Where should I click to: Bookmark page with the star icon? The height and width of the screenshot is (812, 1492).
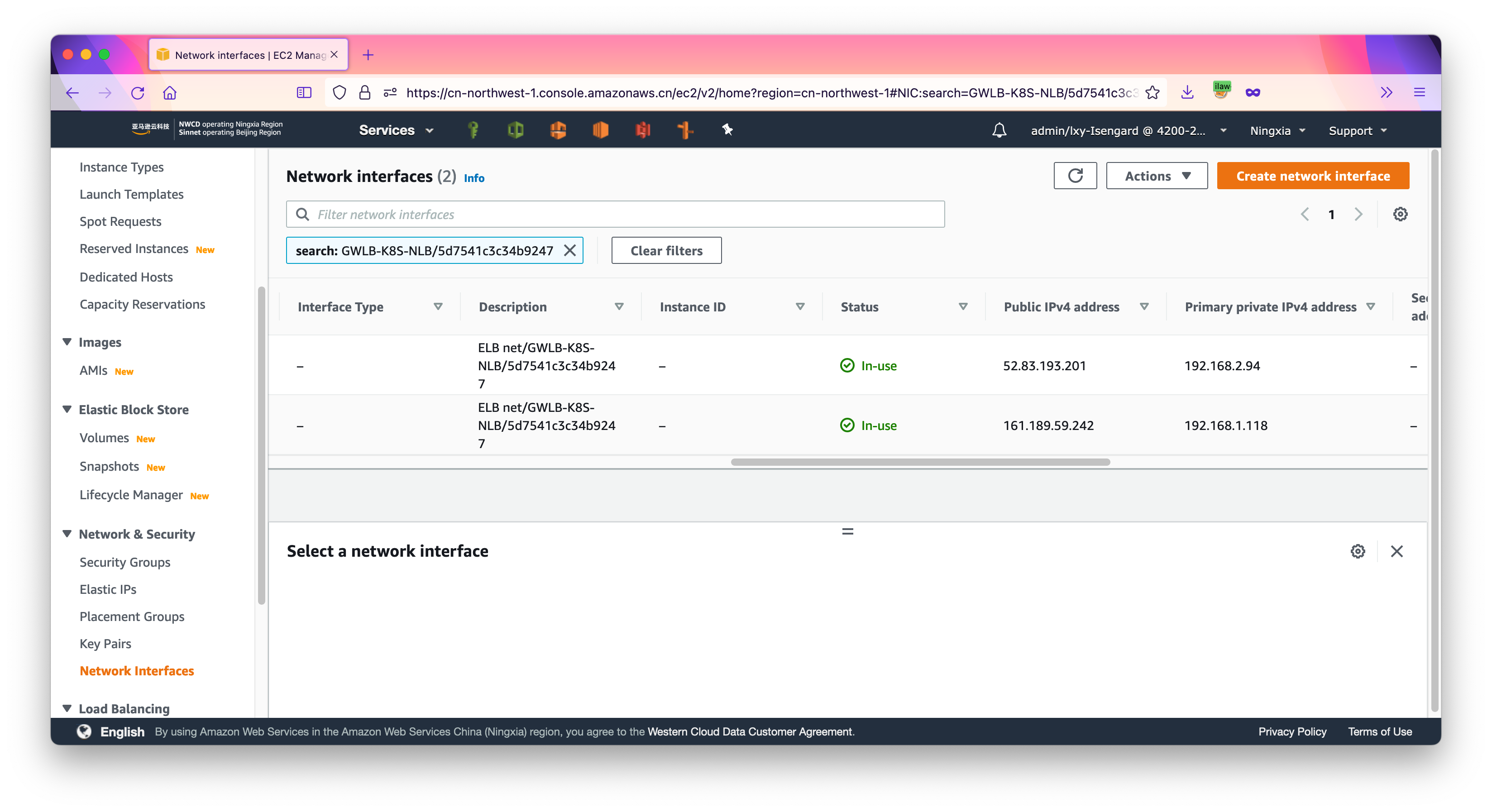1152,93
